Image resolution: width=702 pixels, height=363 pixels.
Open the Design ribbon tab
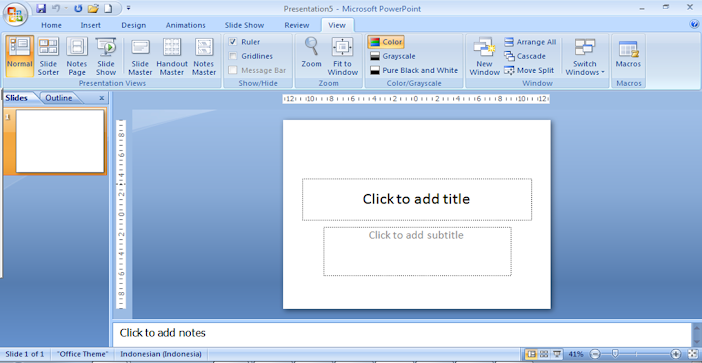point(133,25)
